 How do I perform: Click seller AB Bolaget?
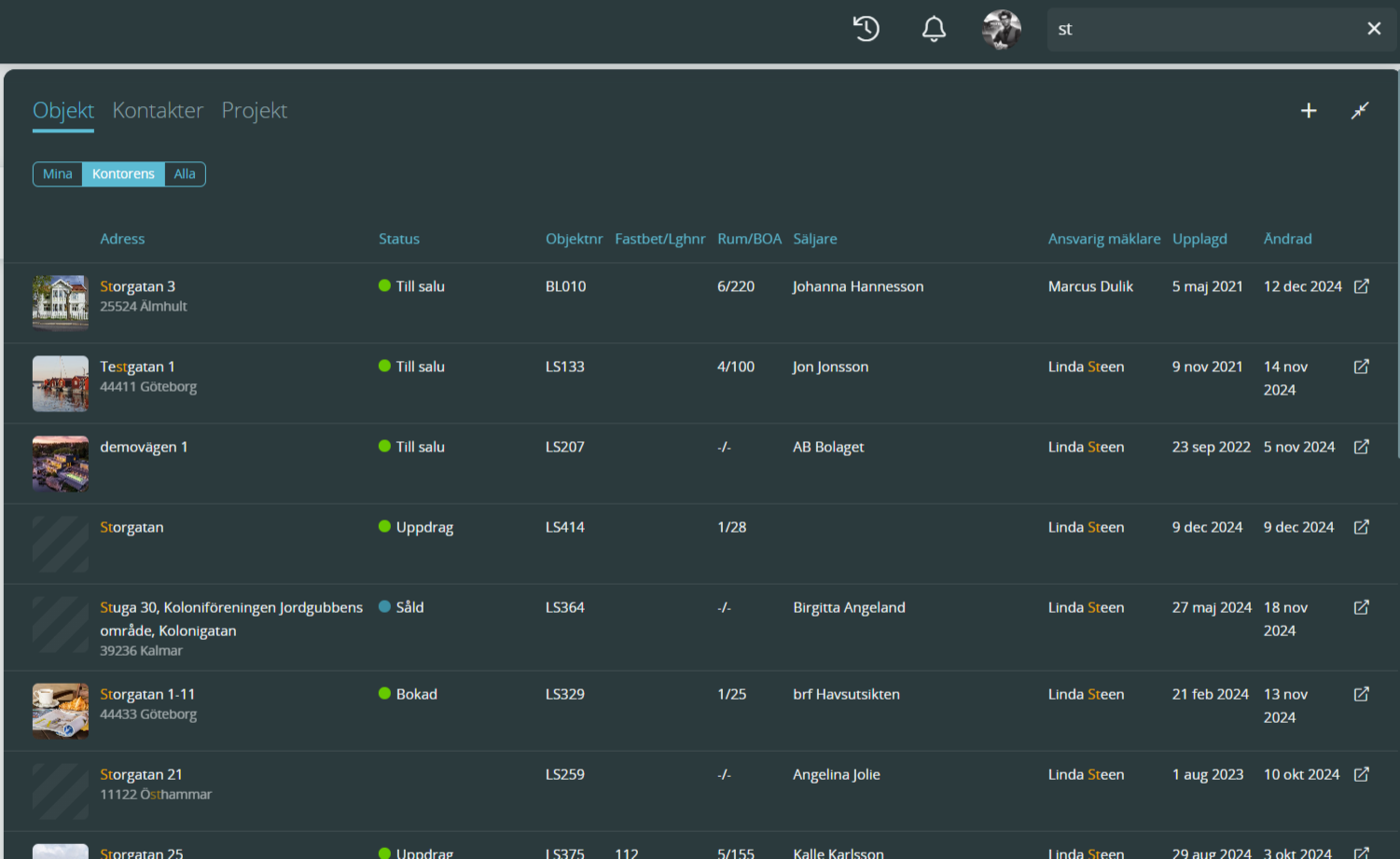click(x=828, y=447)
